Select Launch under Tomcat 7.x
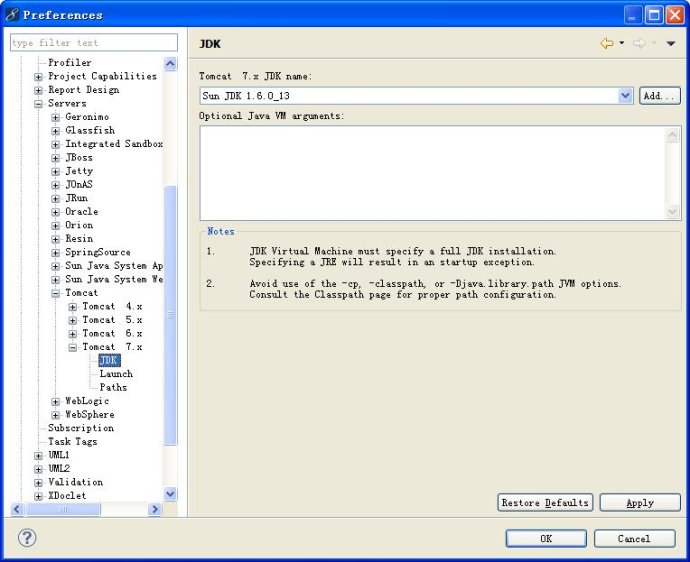The image size is (690, 562). (x=116, y=374)
